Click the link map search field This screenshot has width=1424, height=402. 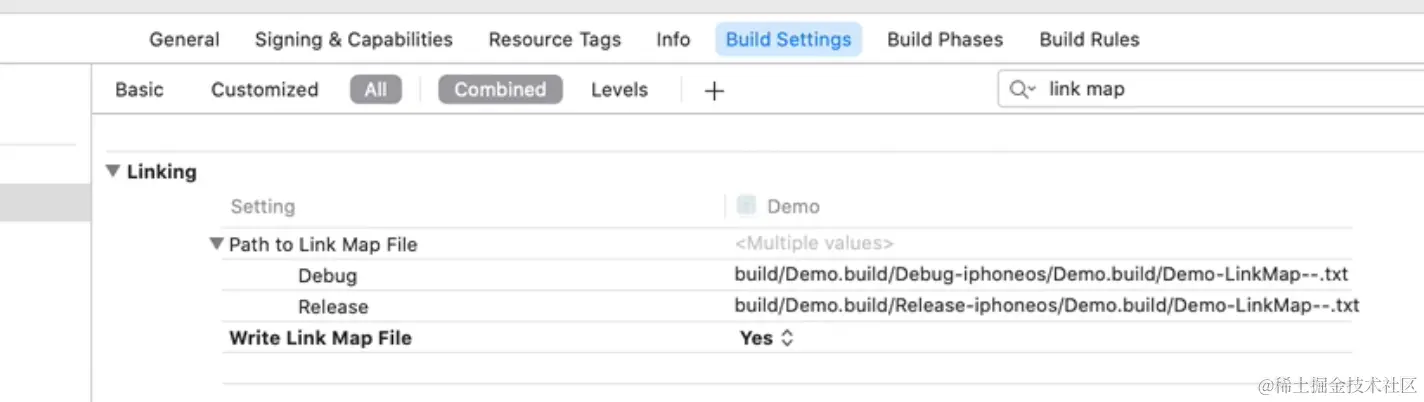click(1200, 89)
